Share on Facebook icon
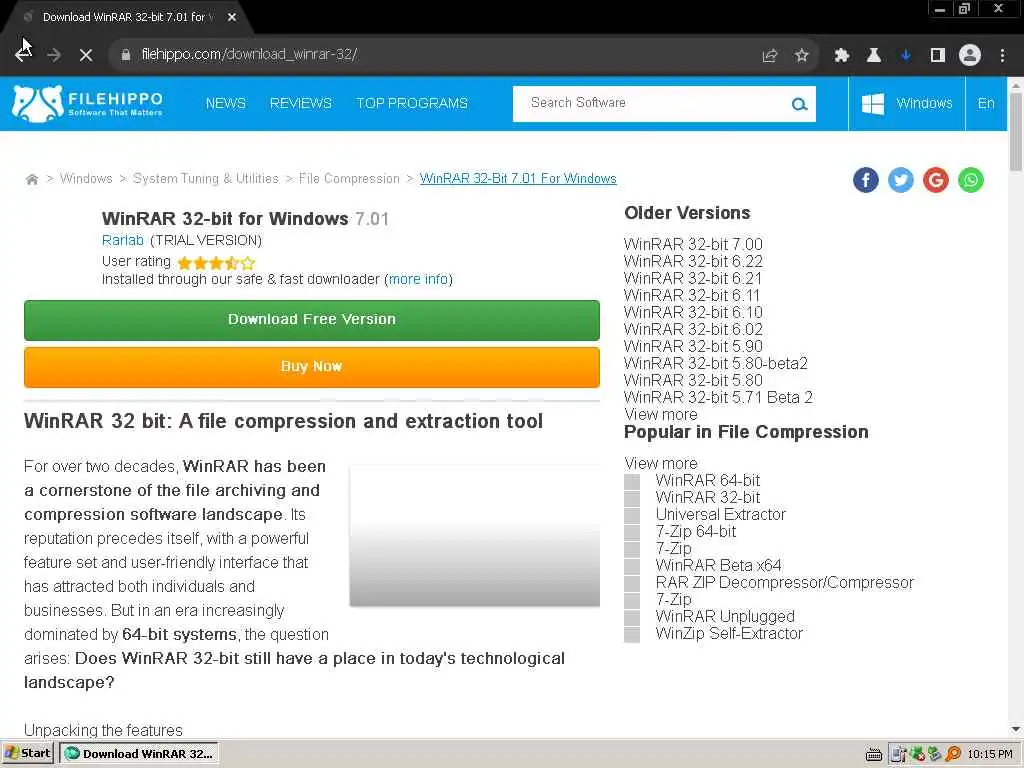This screenshot has height=768, width=1024. [x=865, y=180]
